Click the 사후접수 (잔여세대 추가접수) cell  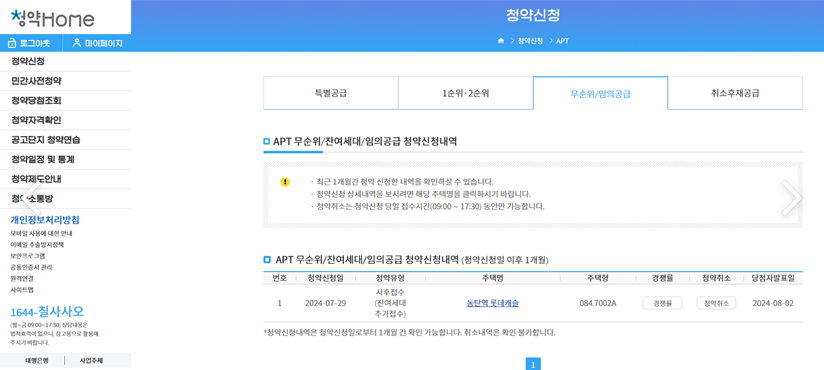pos(390,303)
